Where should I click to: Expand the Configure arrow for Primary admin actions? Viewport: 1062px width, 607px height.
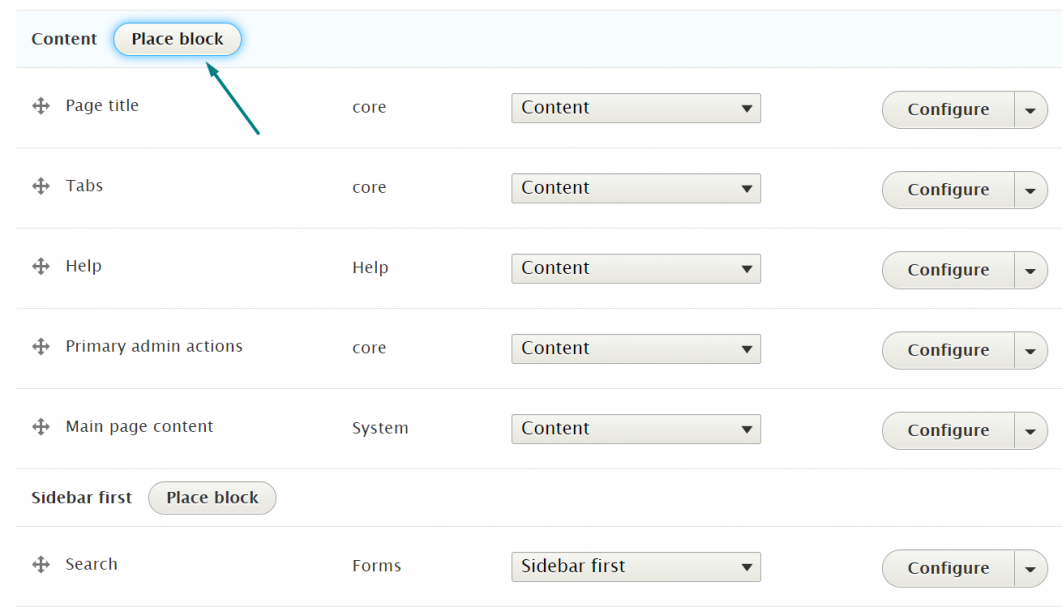[x=1031, y=350]
